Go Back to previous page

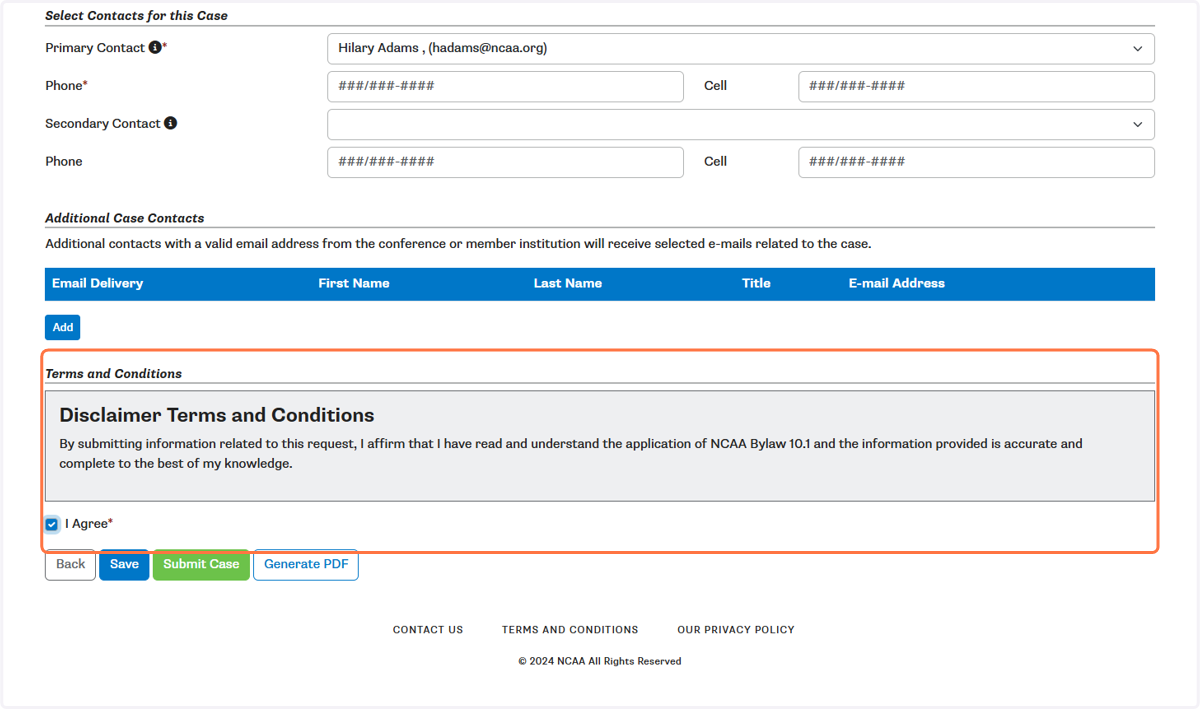pos(70,564)
